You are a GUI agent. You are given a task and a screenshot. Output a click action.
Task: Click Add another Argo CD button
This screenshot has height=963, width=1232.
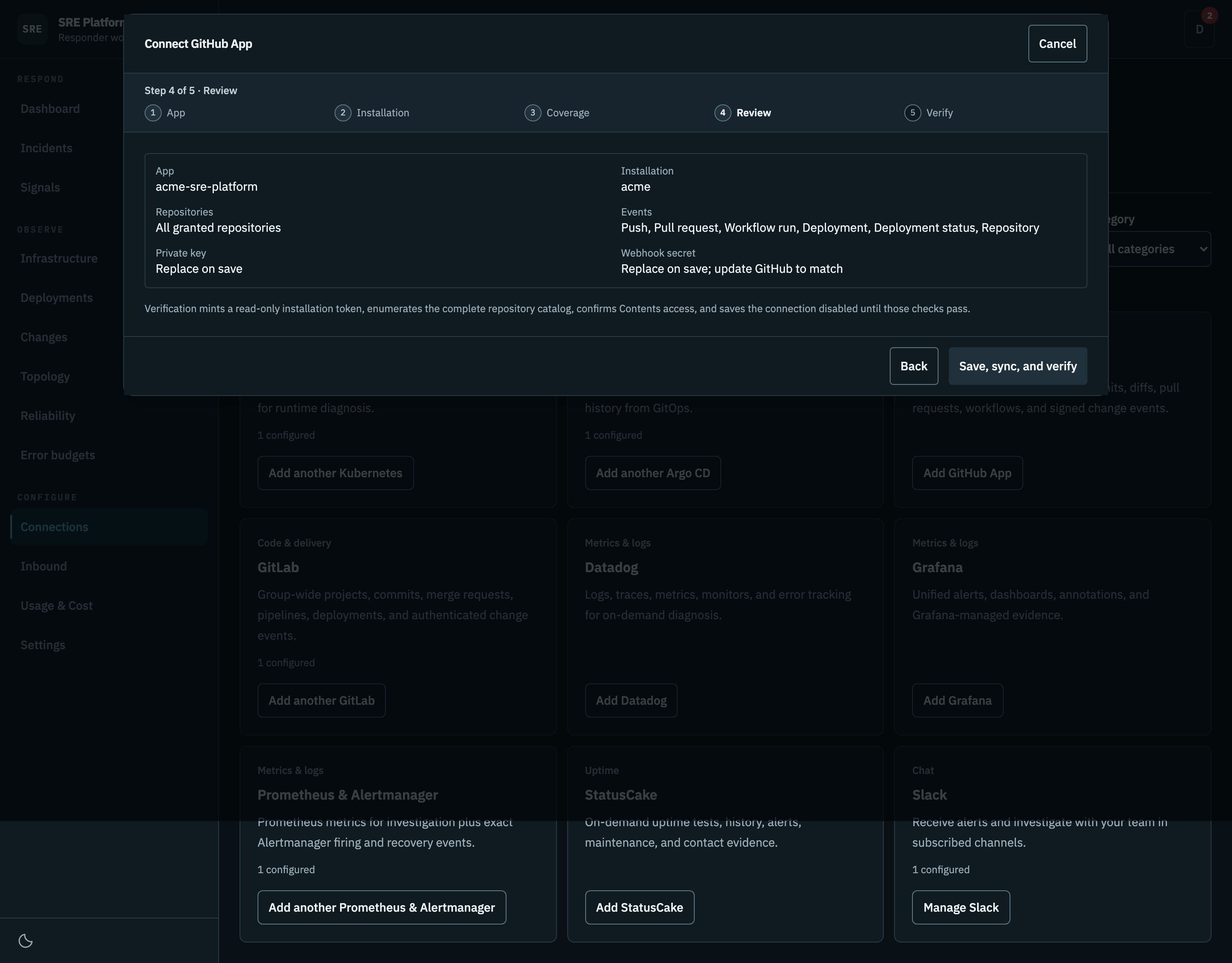pyautogui.click(x=653, y=473)
